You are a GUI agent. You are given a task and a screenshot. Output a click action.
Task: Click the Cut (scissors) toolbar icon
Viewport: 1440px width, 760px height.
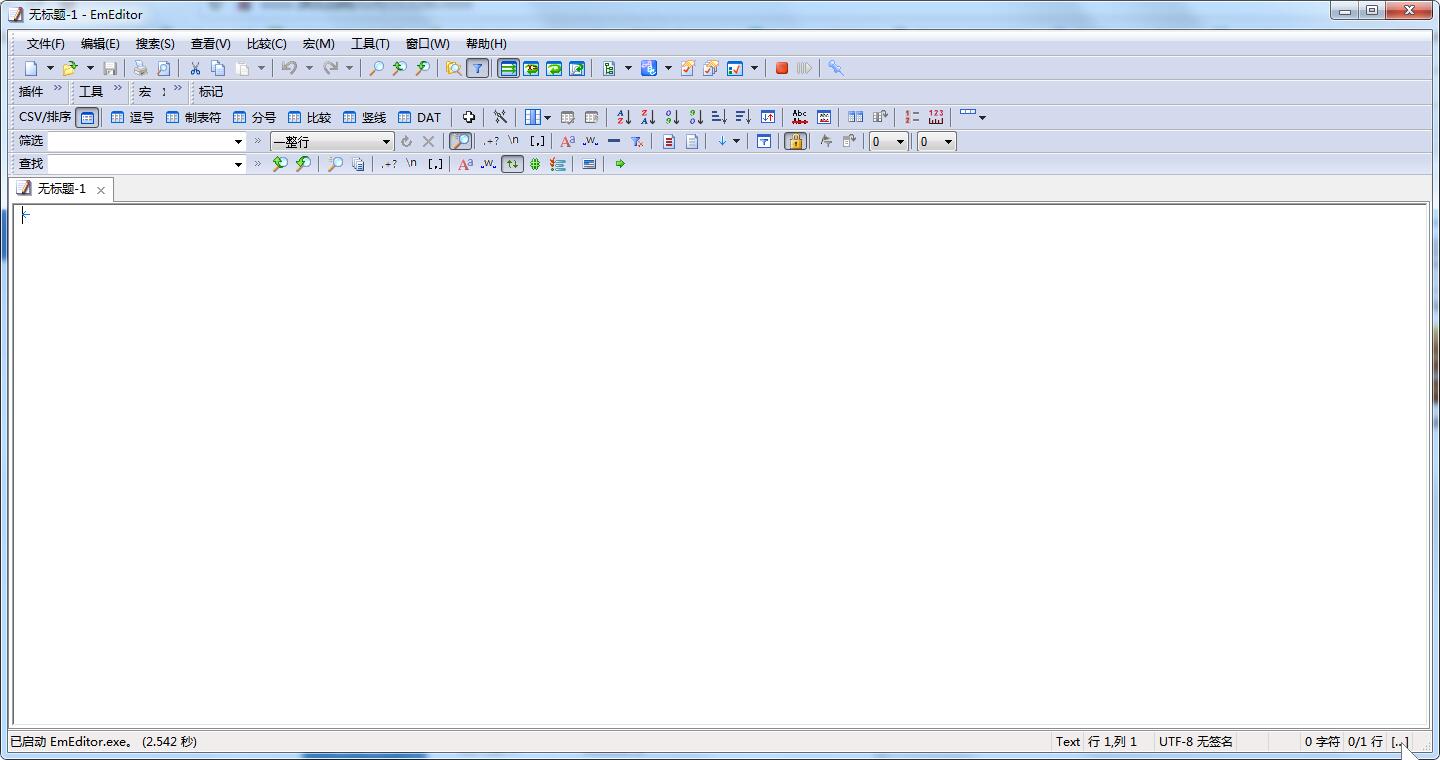coord(195,67)
